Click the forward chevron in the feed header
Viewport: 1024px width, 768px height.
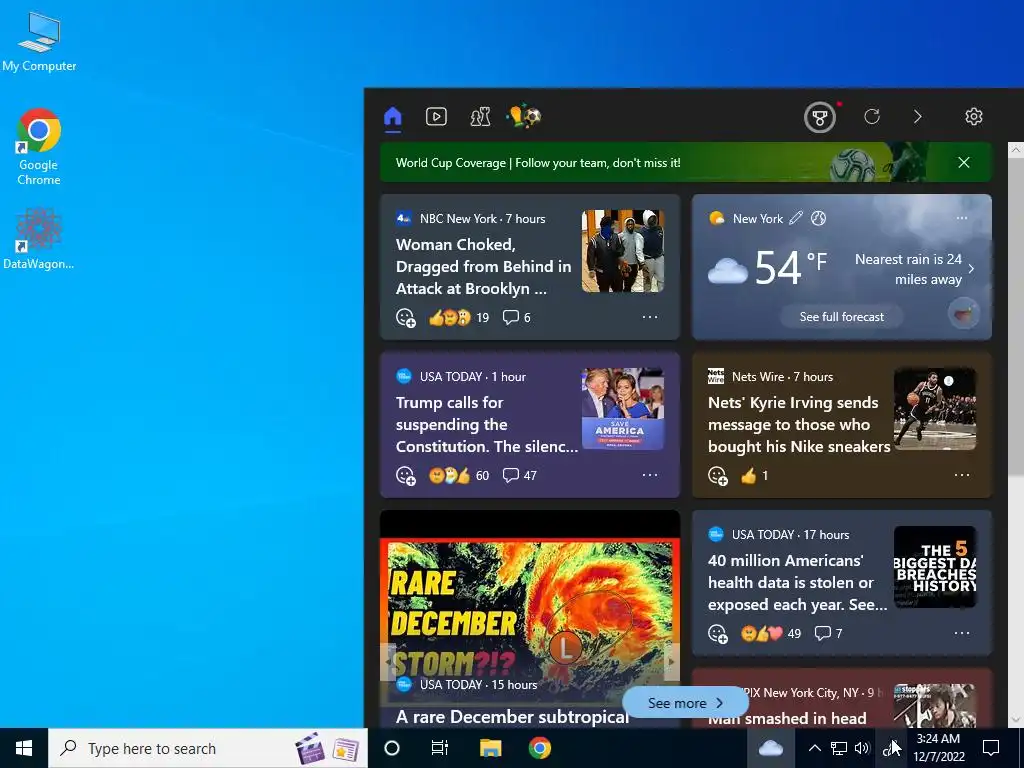(918, 117)
